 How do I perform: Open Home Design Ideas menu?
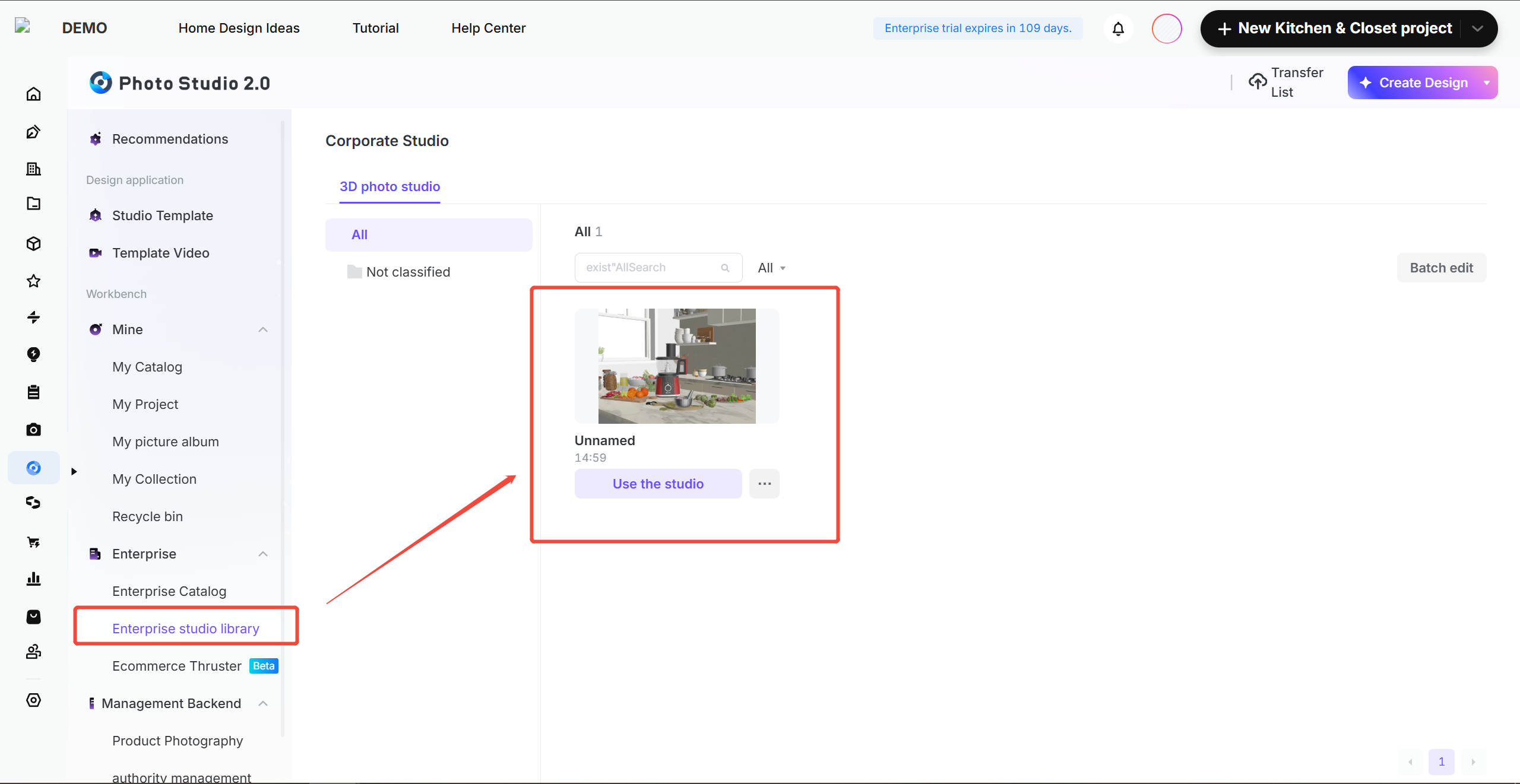click(239, 28)
